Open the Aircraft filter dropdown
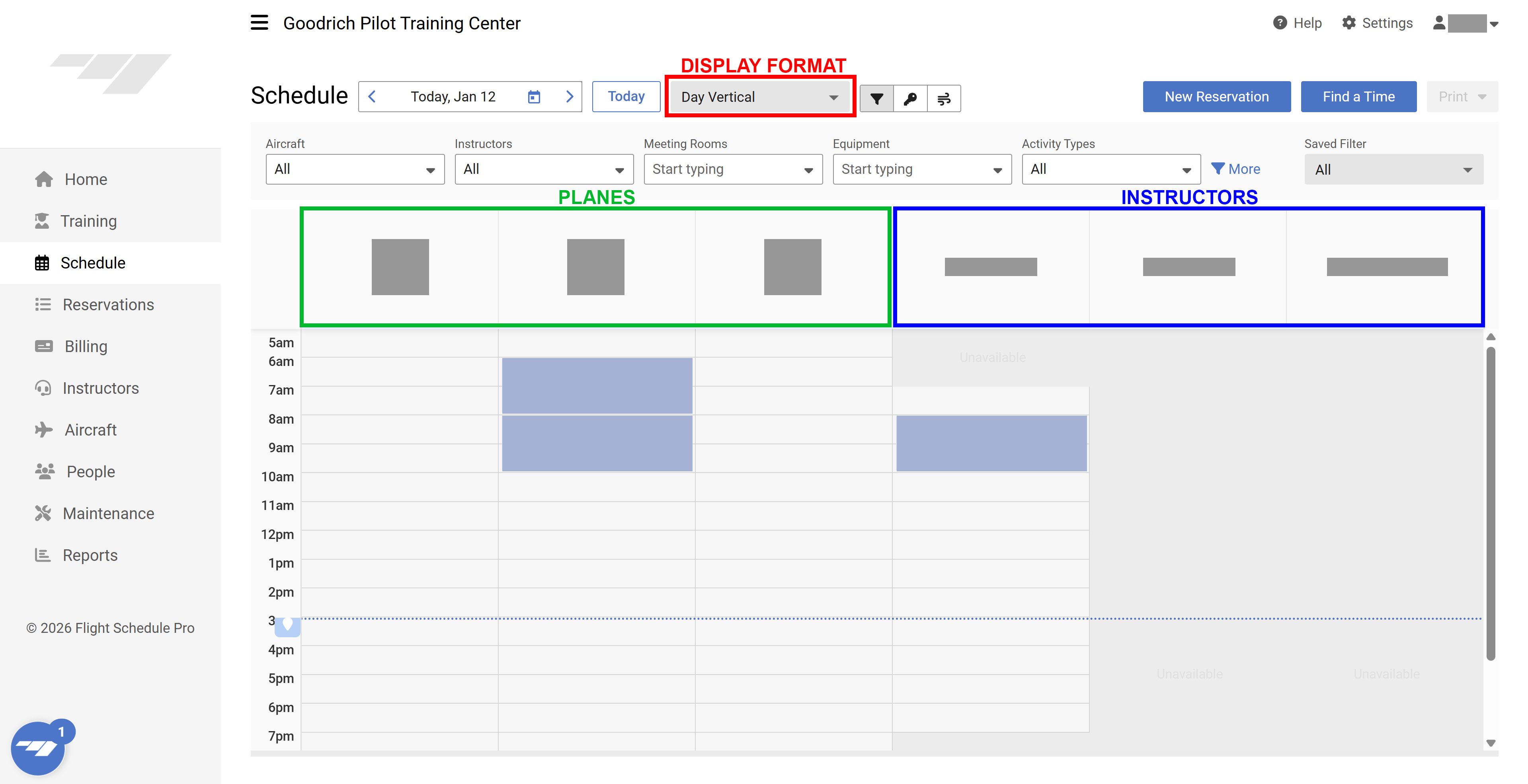Screen dimensions: 1528x784 click(355, 169)
